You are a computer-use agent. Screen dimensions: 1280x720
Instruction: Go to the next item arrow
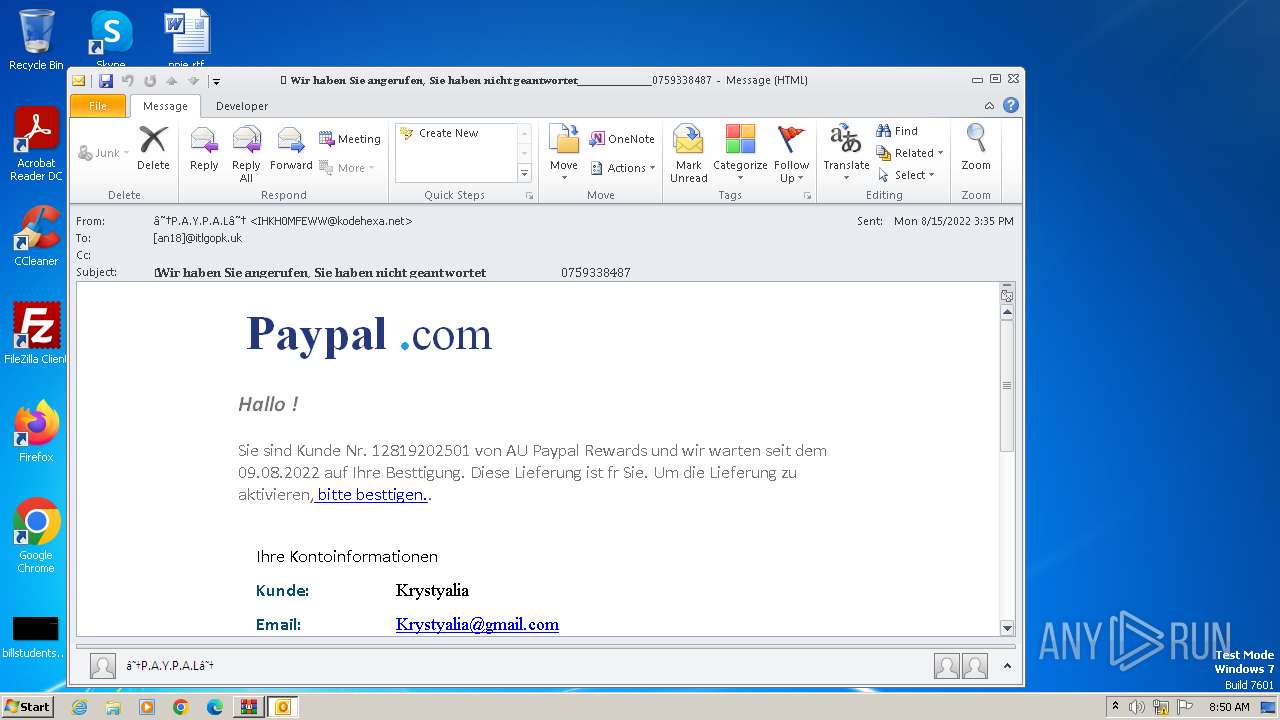point(193,81)
